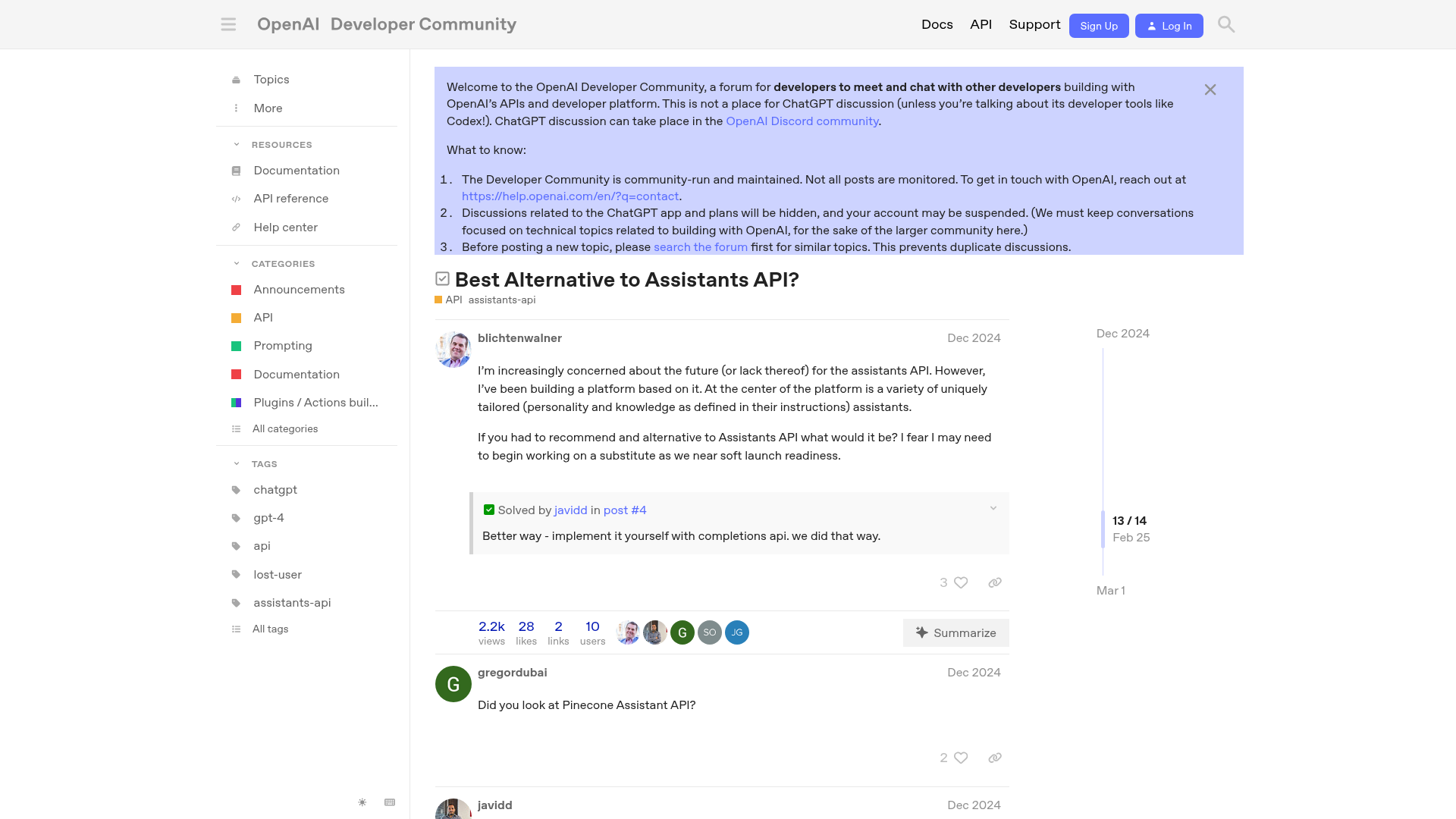The height and width of the screenshot is (819, 1456).
Task: Toggle light/dark theme sun icon
Action: (362, 802)
